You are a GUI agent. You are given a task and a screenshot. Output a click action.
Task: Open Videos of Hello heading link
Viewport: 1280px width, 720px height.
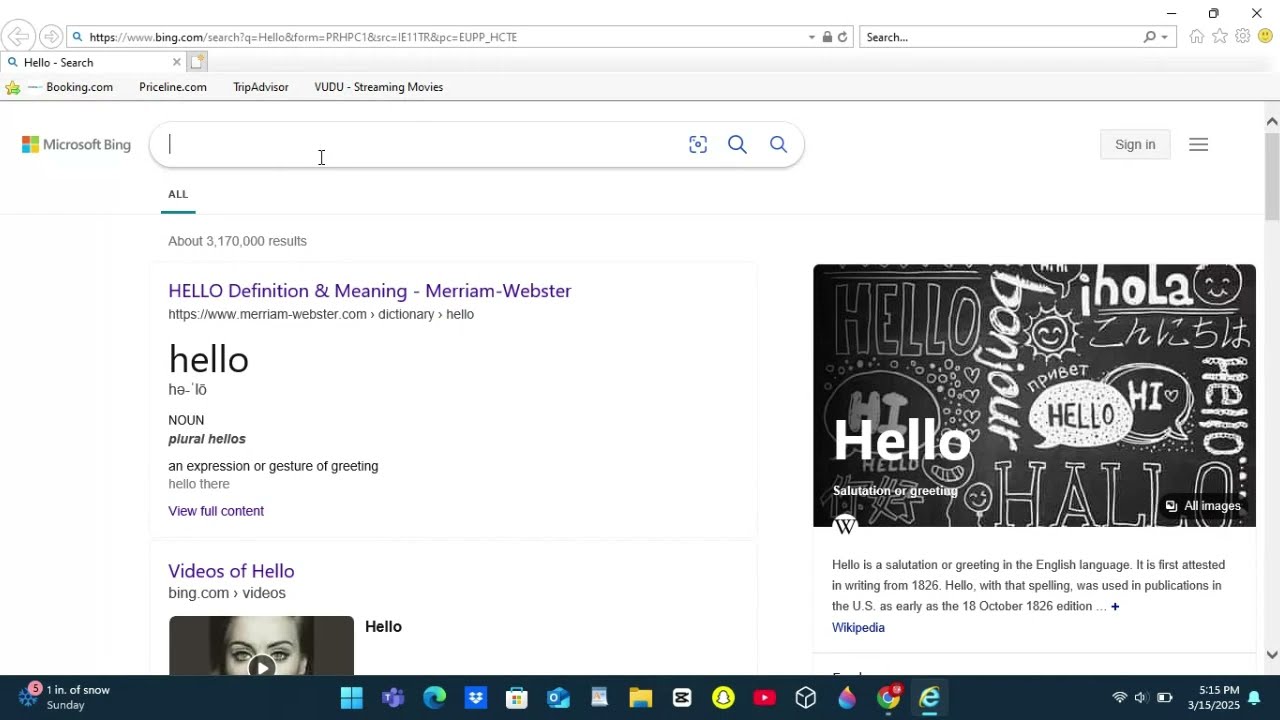point(231,571)
